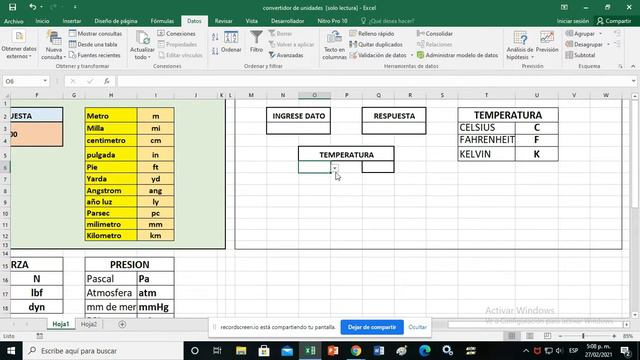Screen dimensions: 640x360
Task: Click vertical scrollbar down arrow
Action: (x=634, y=315)
